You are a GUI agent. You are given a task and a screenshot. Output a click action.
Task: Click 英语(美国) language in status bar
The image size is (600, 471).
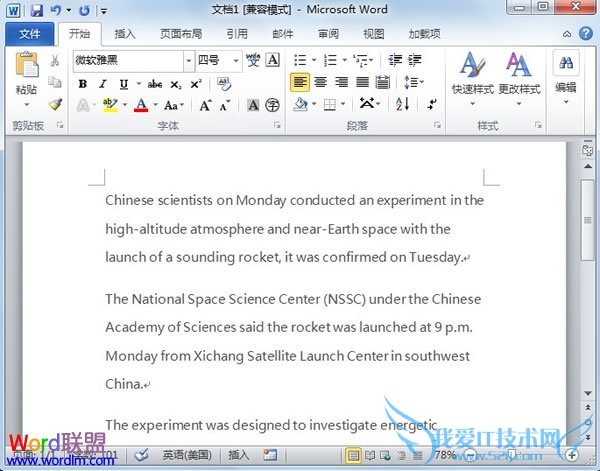pyautogui.click(x=187, y=455)
